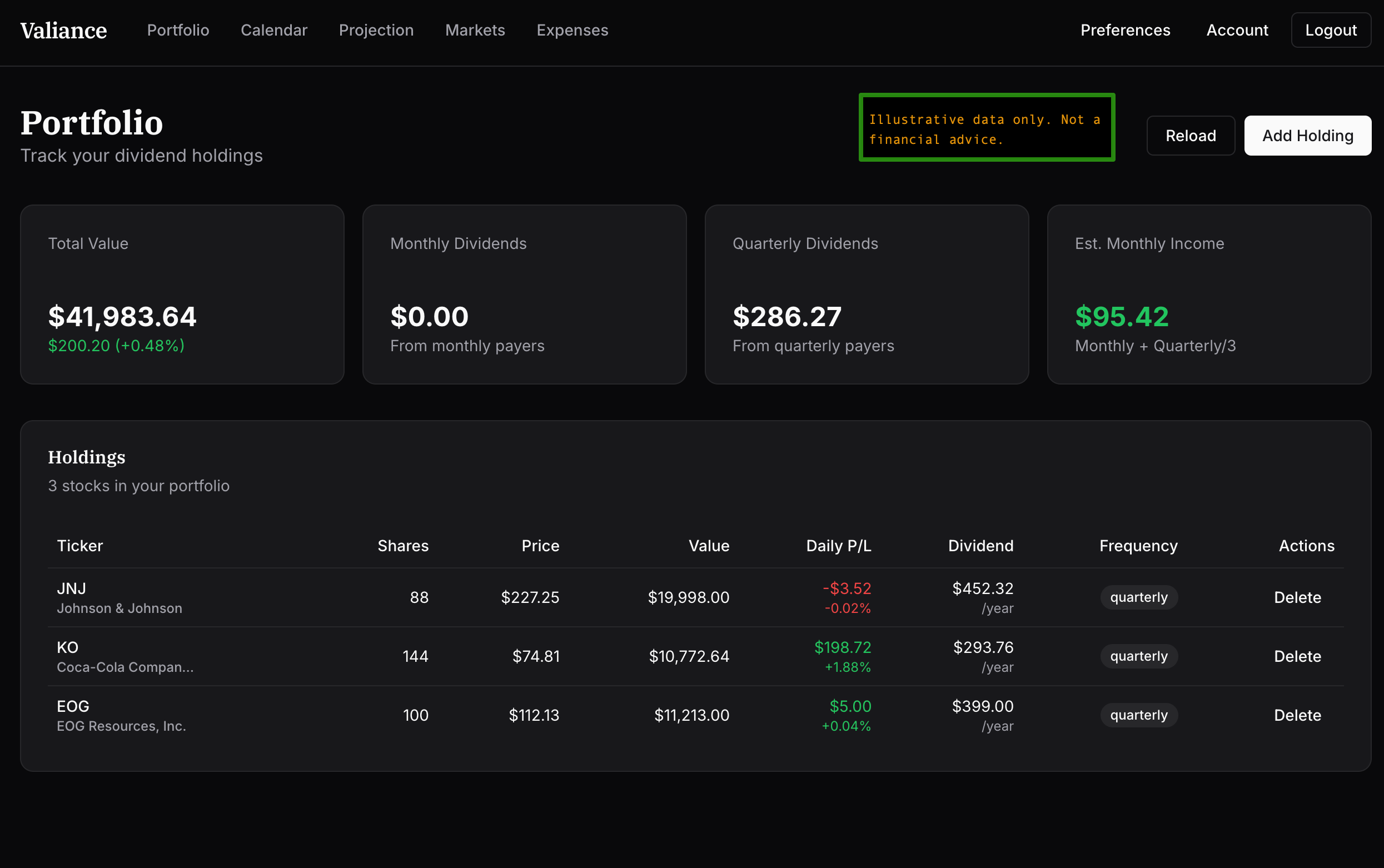Click the Valiance logo
Screen dimensions: 1384x868
[63, 31]
